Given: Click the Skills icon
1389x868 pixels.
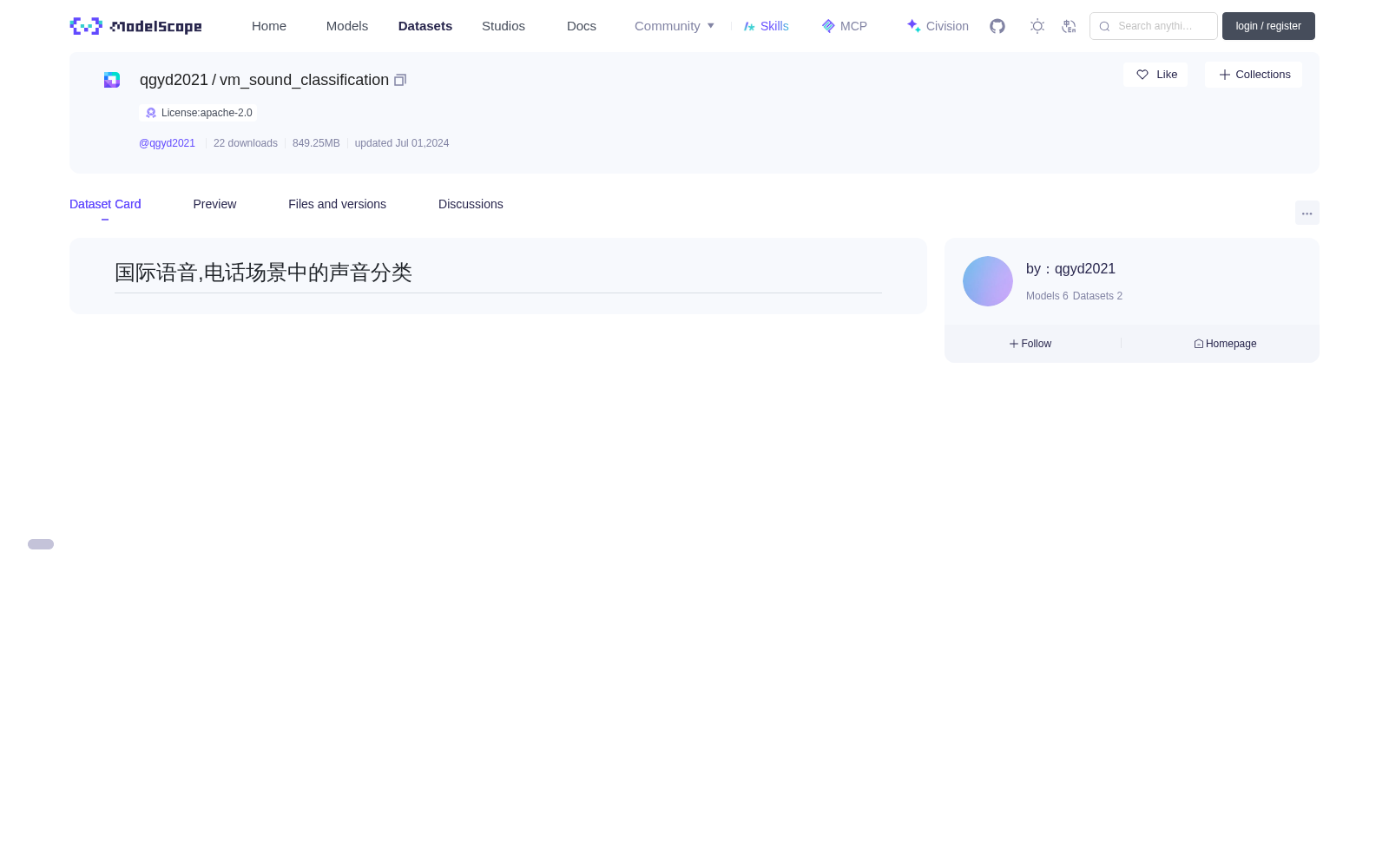Looking at the screenshot, I should click(x=749, y=26).
